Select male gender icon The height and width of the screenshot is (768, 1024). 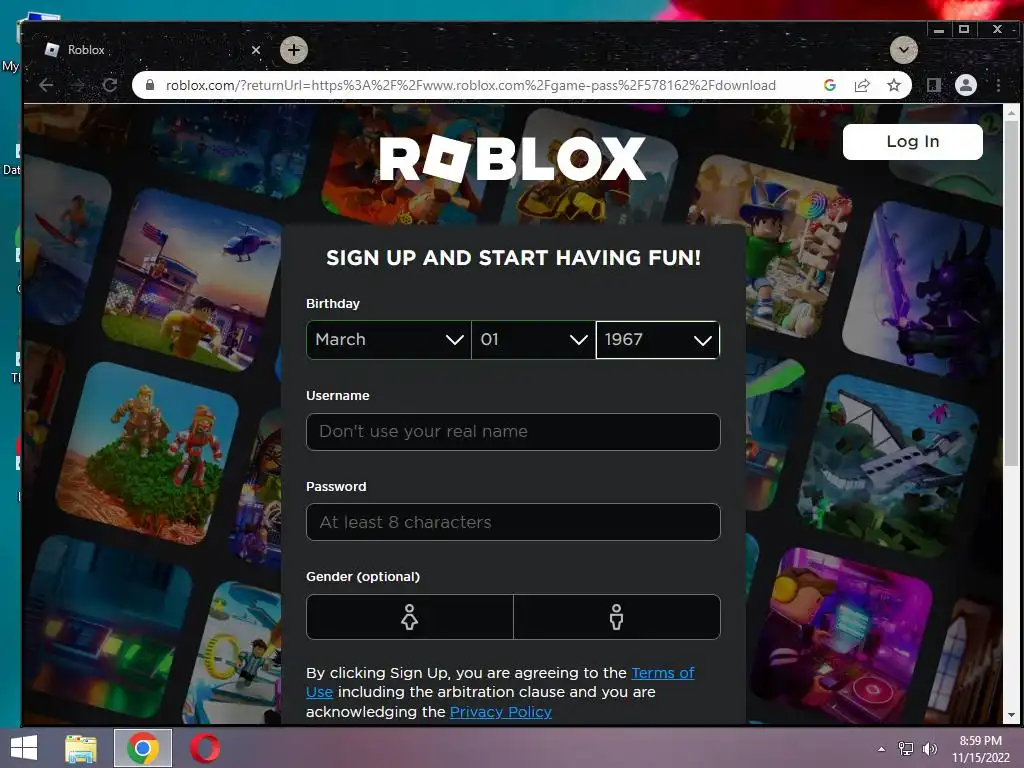(x=616, y=616)
